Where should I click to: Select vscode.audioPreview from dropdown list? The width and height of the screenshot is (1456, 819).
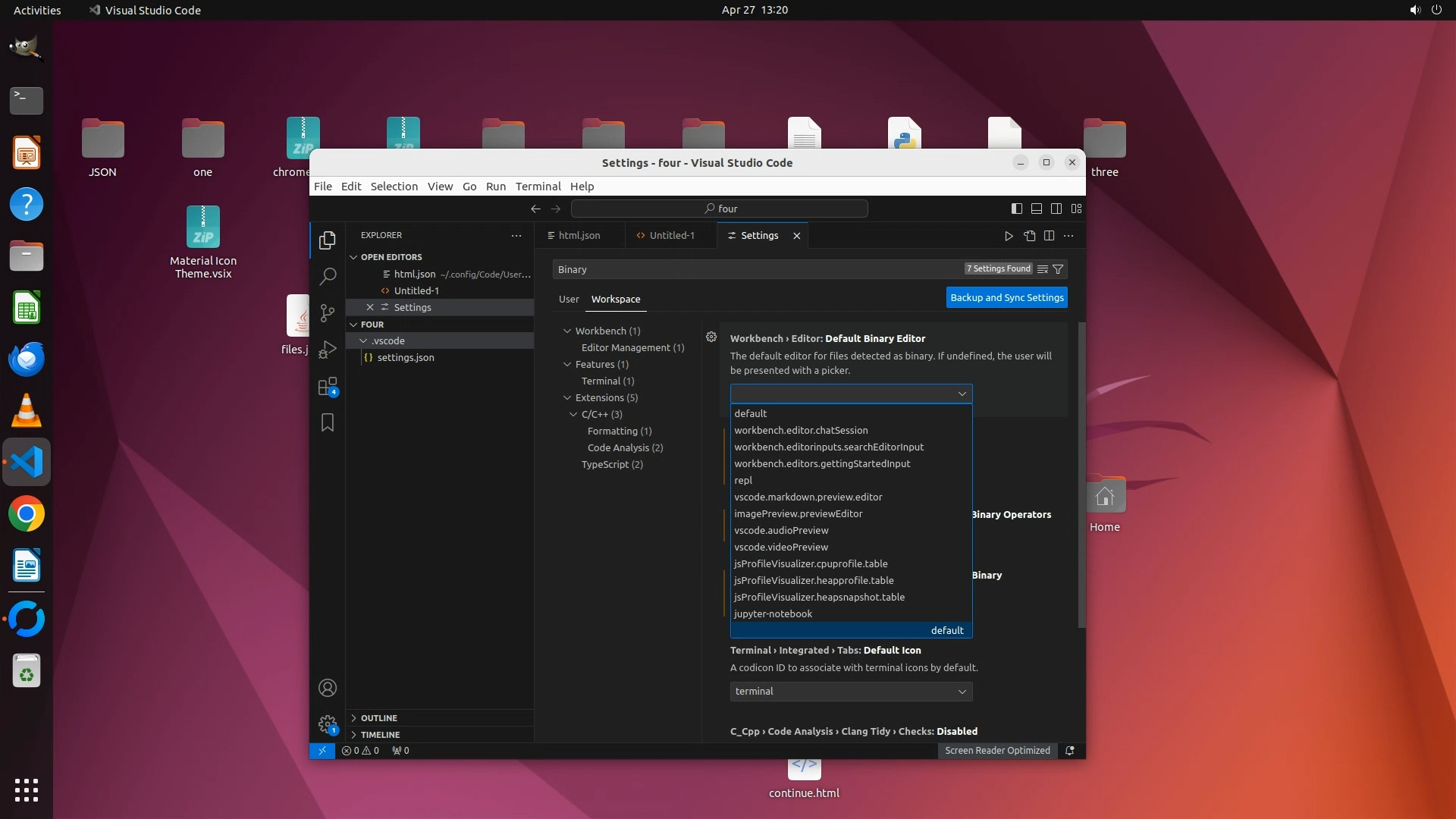(x=781, y=530)
